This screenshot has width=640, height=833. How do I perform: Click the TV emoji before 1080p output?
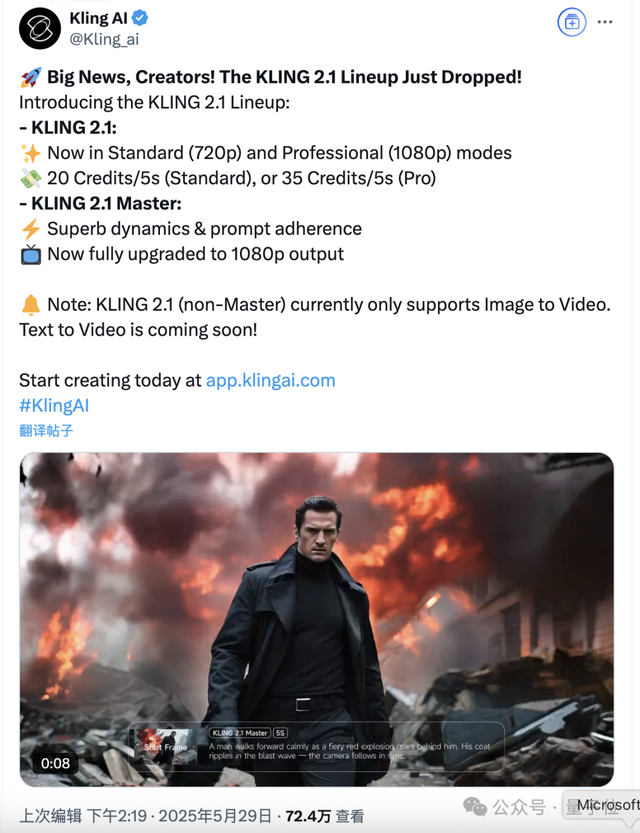tap(30, 254)
